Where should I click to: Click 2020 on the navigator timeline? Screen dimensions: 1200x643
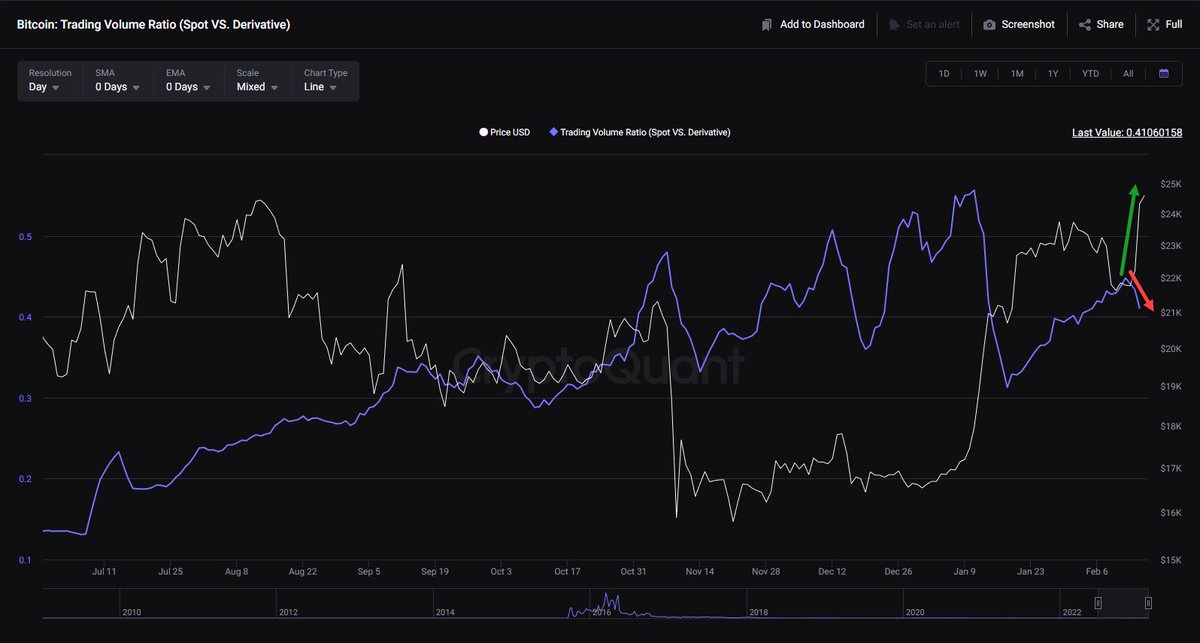click(x=915, y=611)
